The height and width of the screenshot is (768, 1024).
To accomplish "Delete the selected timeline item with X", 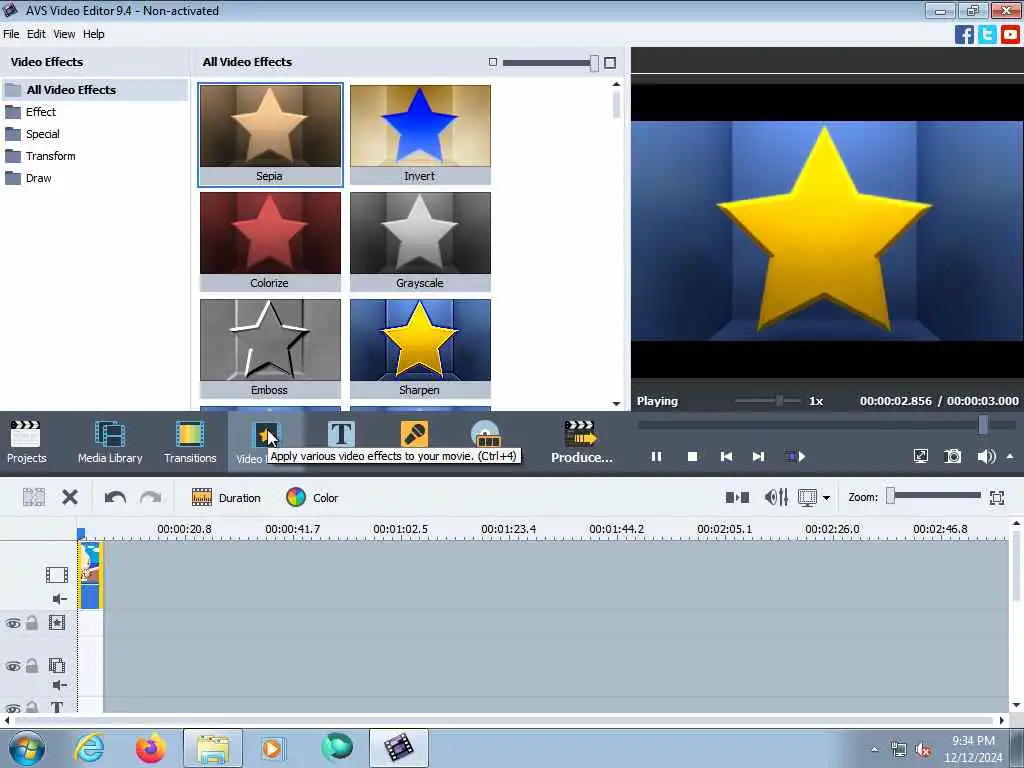I will coord(70,498).
